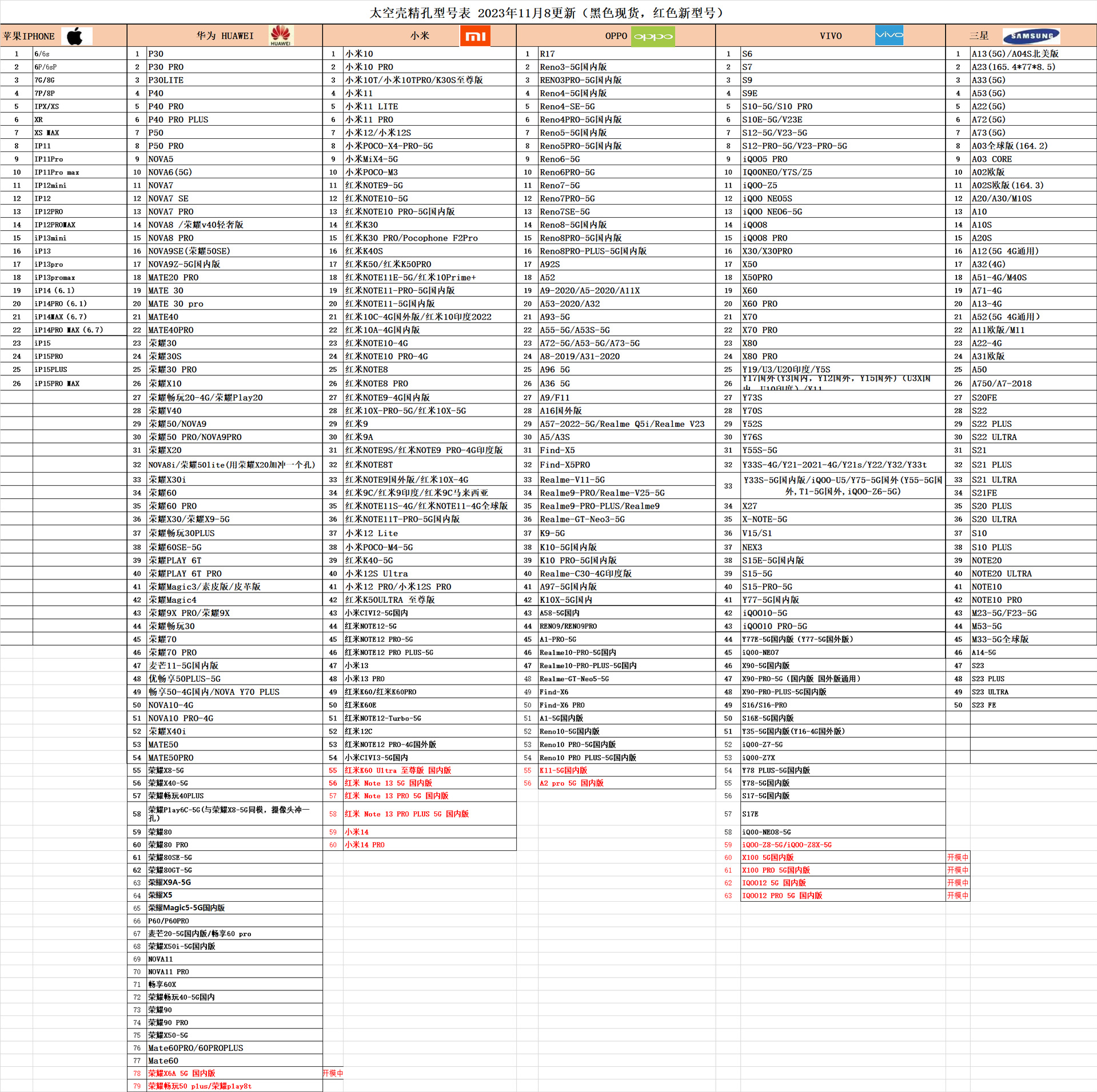
Task: Click the 'S23 FE' cell
Action: tap(1034, 705)
